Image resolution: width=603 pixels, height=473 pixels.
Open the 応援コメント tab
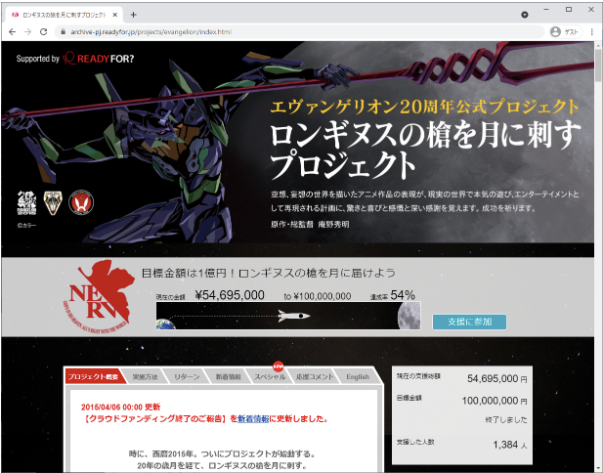pos(314,377)
